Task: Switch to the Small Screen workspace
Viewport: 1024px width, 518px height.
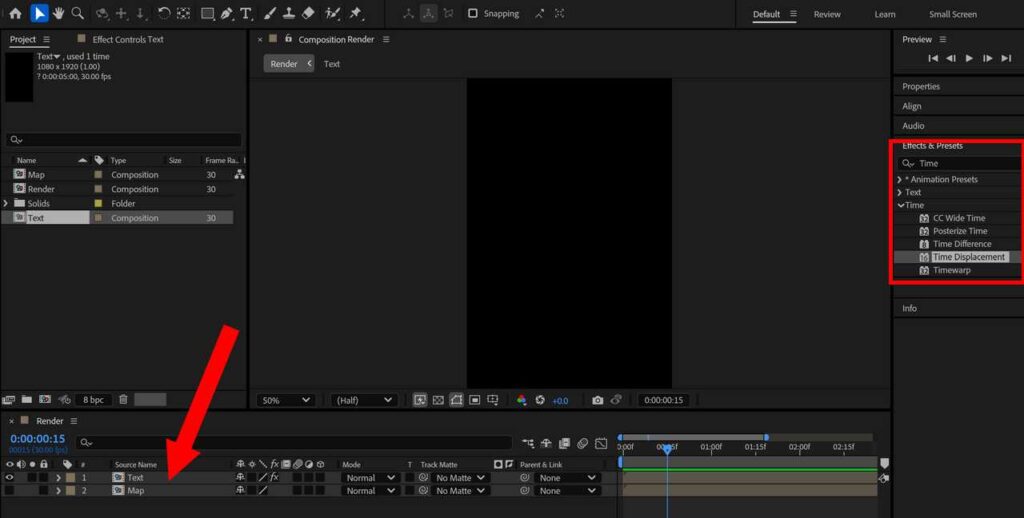Action: pyautogui.click(x=953, y=14)
